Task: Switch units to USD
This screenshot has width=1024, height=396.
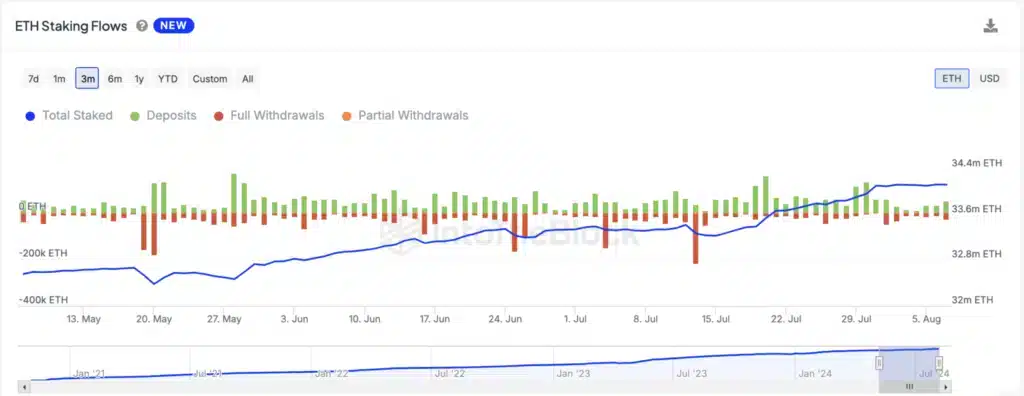Action: pyautogui.click(x=989, y=78)
